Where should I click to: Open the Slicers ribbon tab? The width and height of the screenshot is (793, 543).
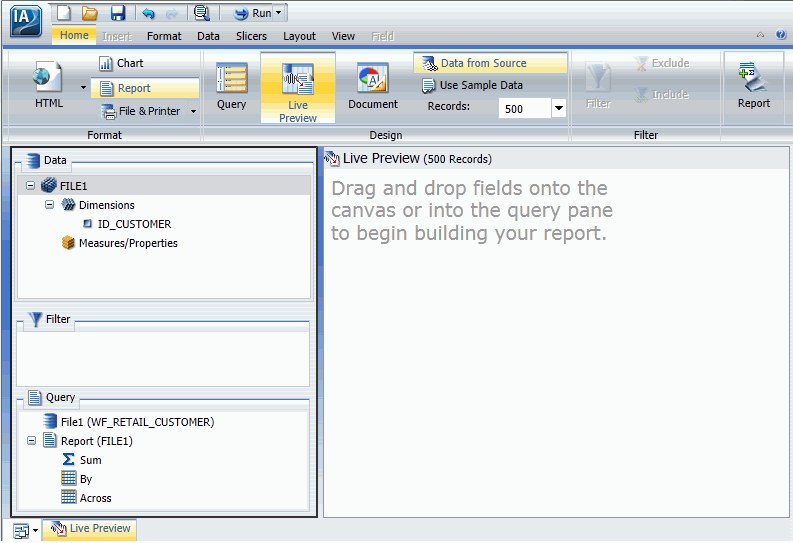click(251, 36)
